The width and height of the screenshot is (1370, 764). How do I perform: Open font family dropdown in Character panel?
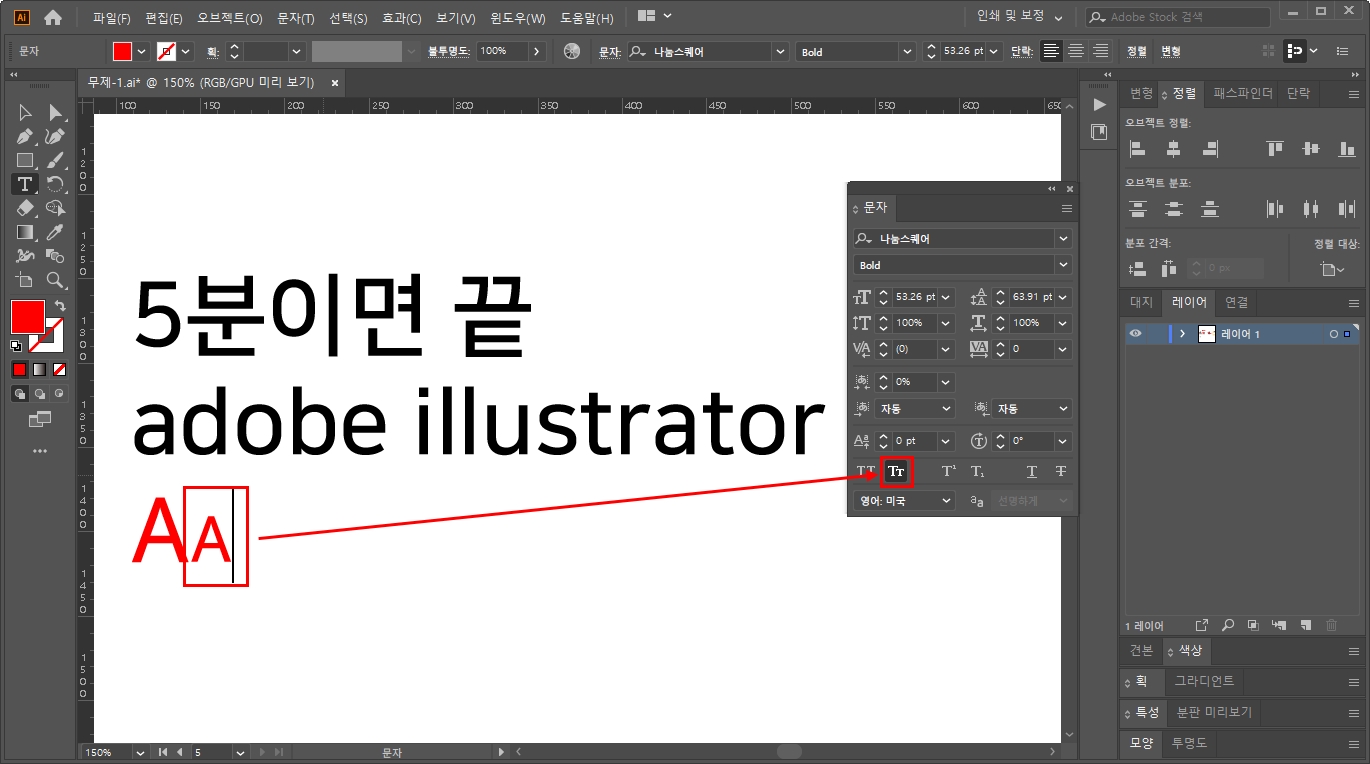[x=1063, y=239]
